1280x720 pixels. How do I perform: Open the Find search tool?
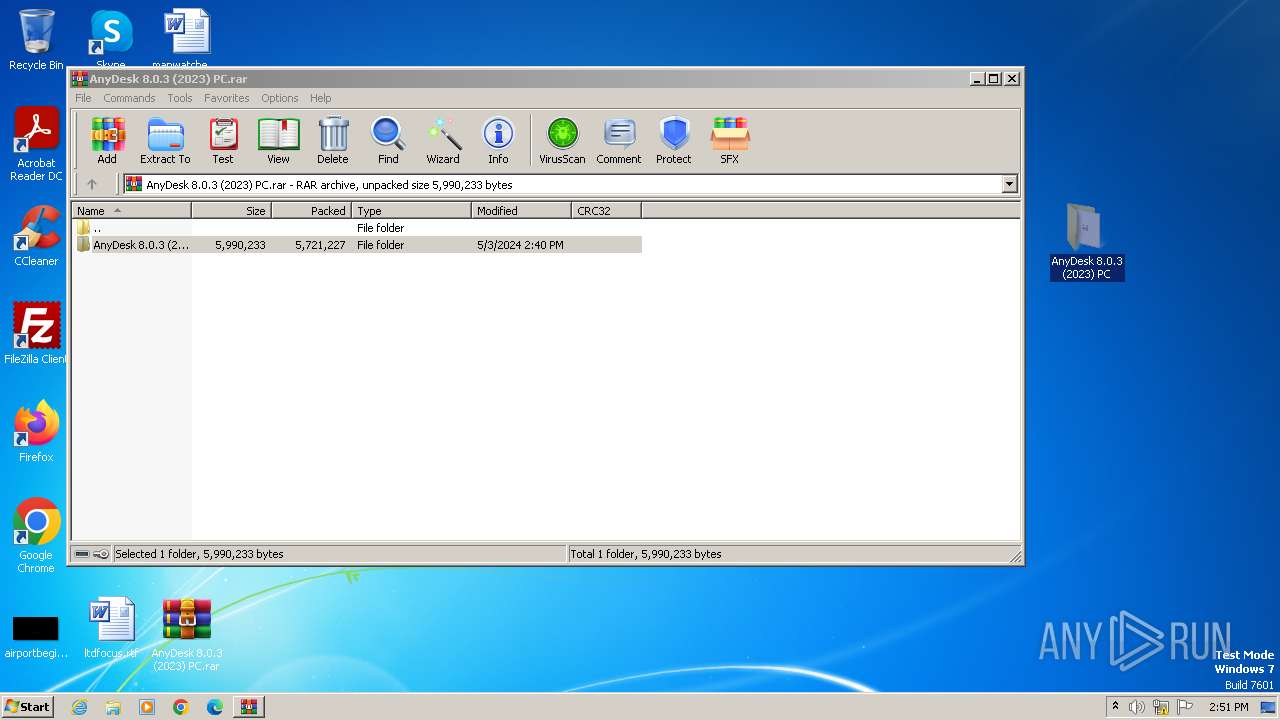(x=388, y=140)
